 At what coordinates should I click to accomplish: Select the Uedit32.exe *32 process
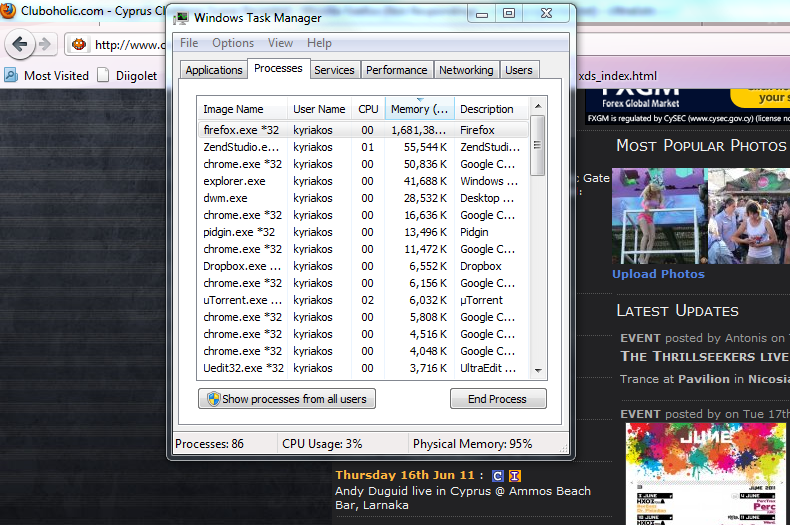(363, 368)
